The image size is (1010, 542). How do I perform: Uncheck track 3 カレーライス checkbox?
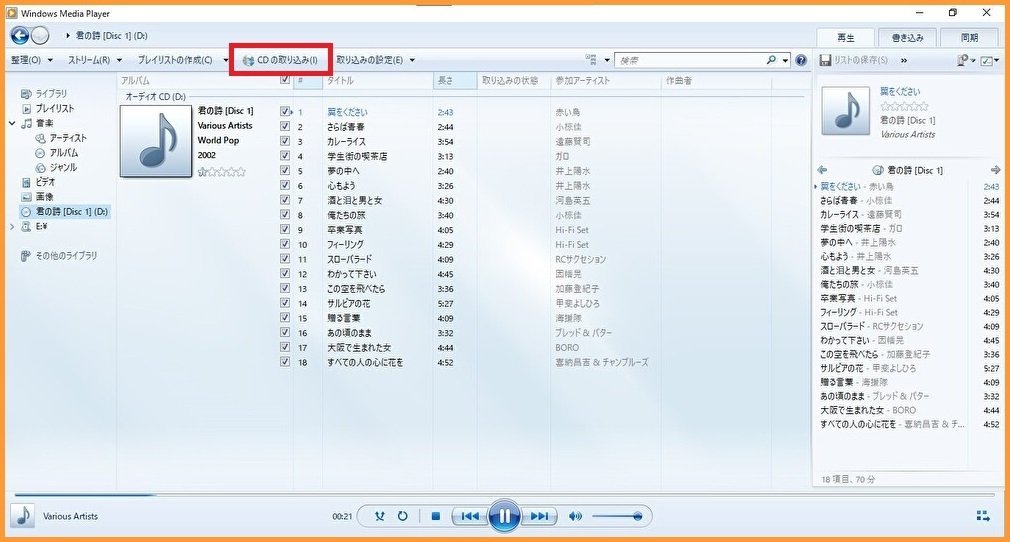point(285,141)
